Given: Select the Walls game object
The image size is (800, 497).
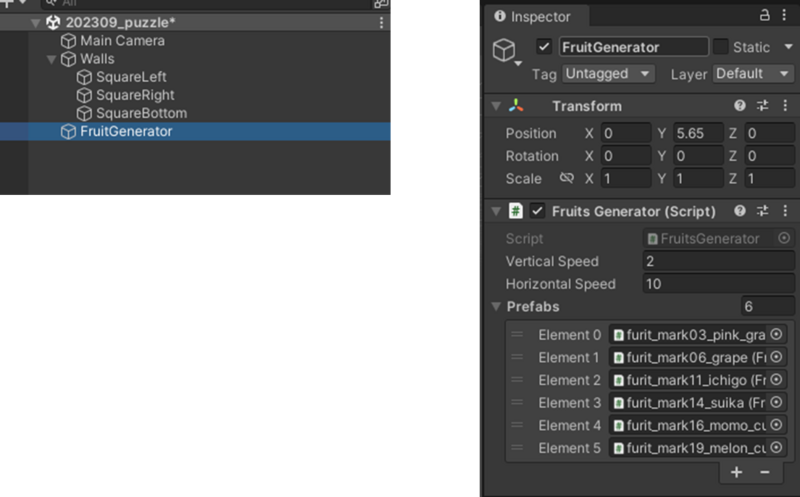Looking at the screenshot, I should [97, 59].
